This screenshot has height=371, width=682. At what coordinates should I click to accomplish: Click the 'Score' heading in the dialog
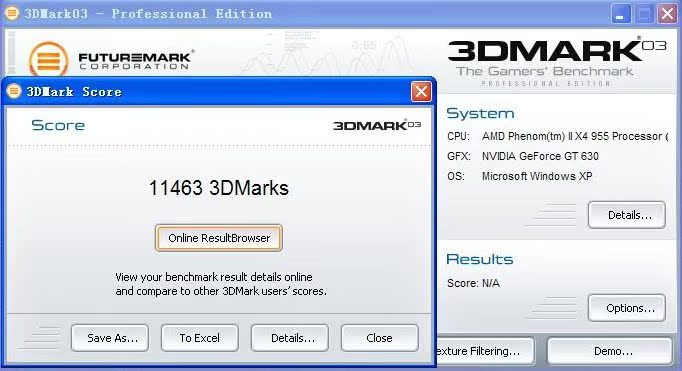58,125
